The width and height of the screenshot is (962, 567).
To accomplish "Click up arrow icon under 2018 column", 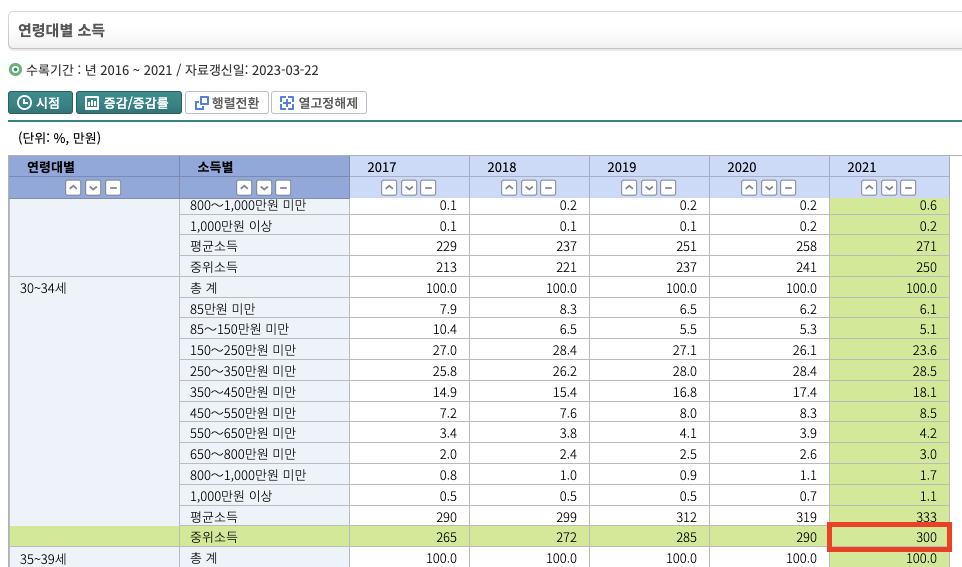I will tap(509, 188).
